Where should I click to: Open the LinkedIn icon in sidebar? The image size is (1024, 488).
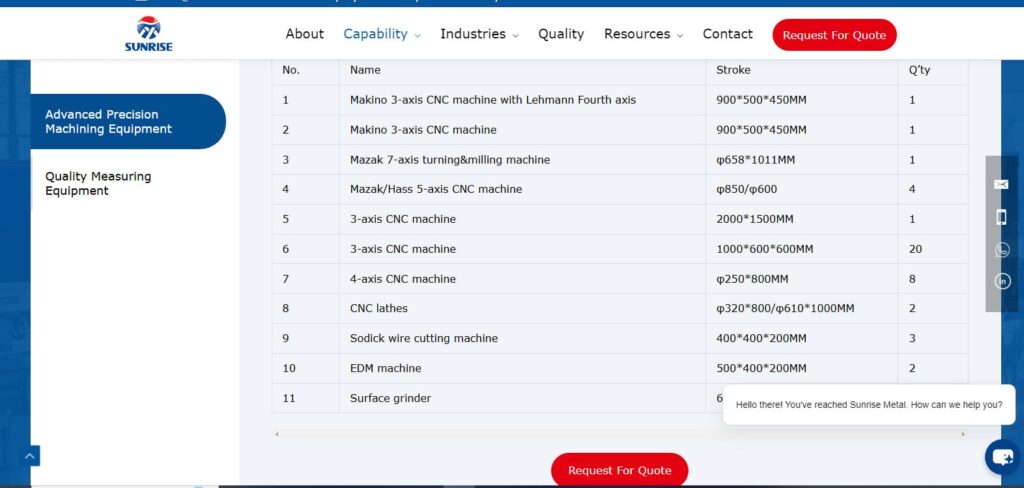1002,281
